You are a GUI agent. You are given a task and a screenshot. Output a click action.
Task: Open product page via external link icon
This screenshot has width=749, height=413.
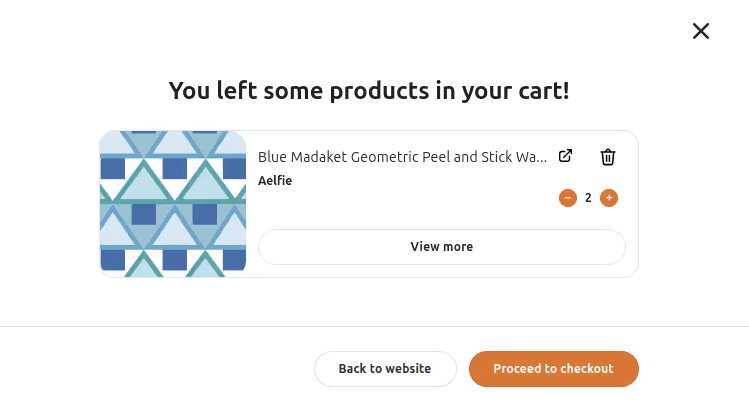(x=565, y=156)
